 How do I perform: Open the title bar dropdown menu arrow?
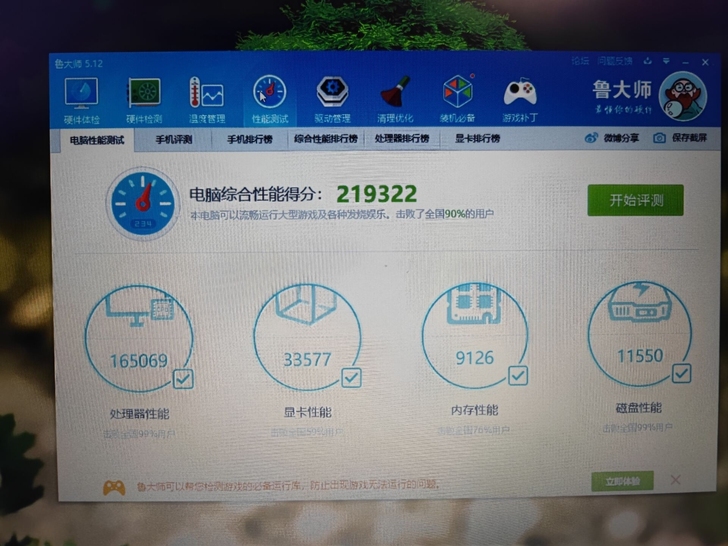pyautogui.click(x=666, y=61)
